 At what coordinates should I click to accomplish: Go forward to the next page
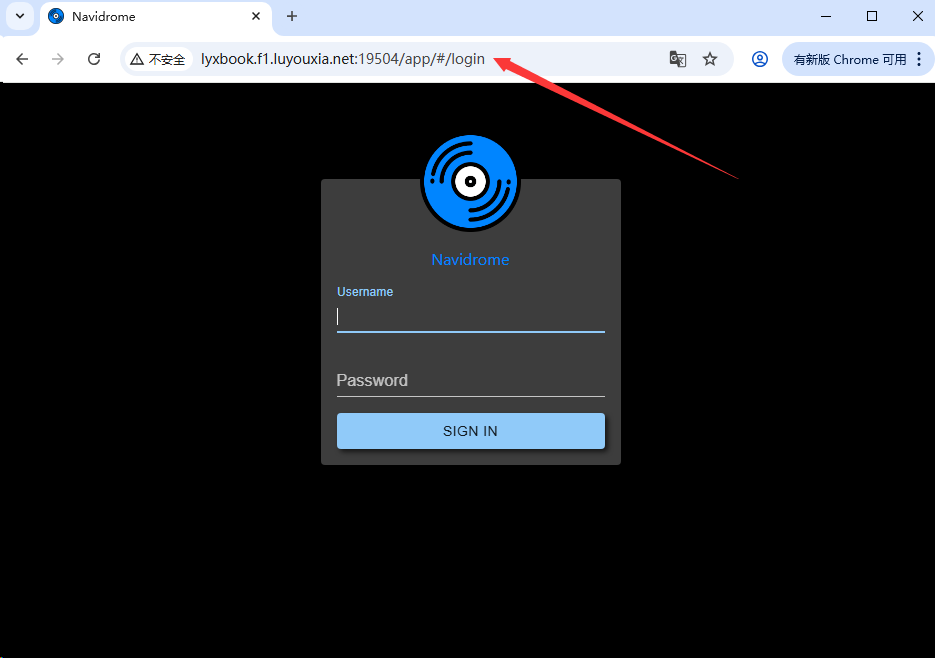pyautogui.click(x=58, y=59)
